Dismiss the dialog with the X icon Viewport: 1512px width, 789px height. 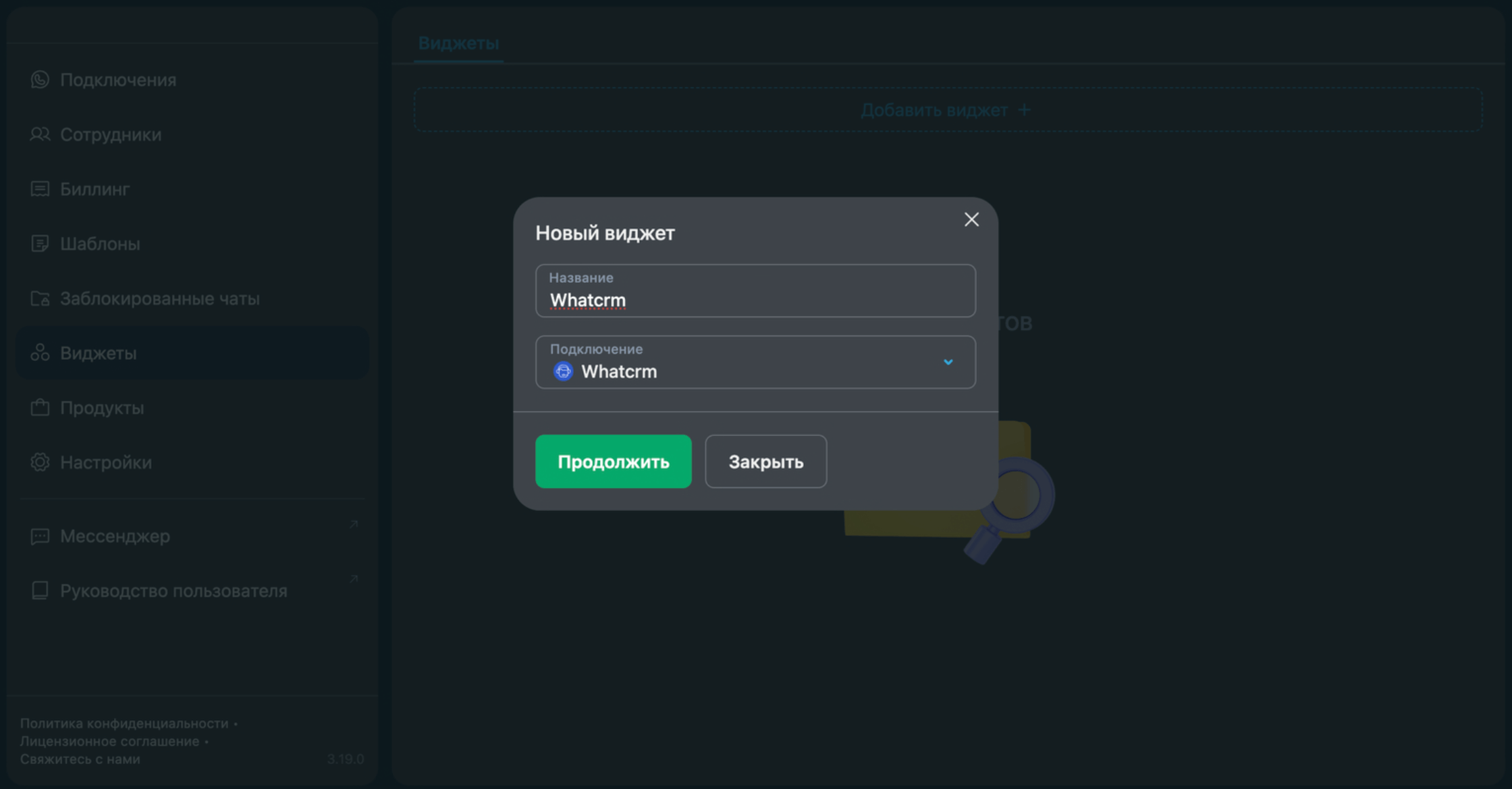[x=971, y=219]
